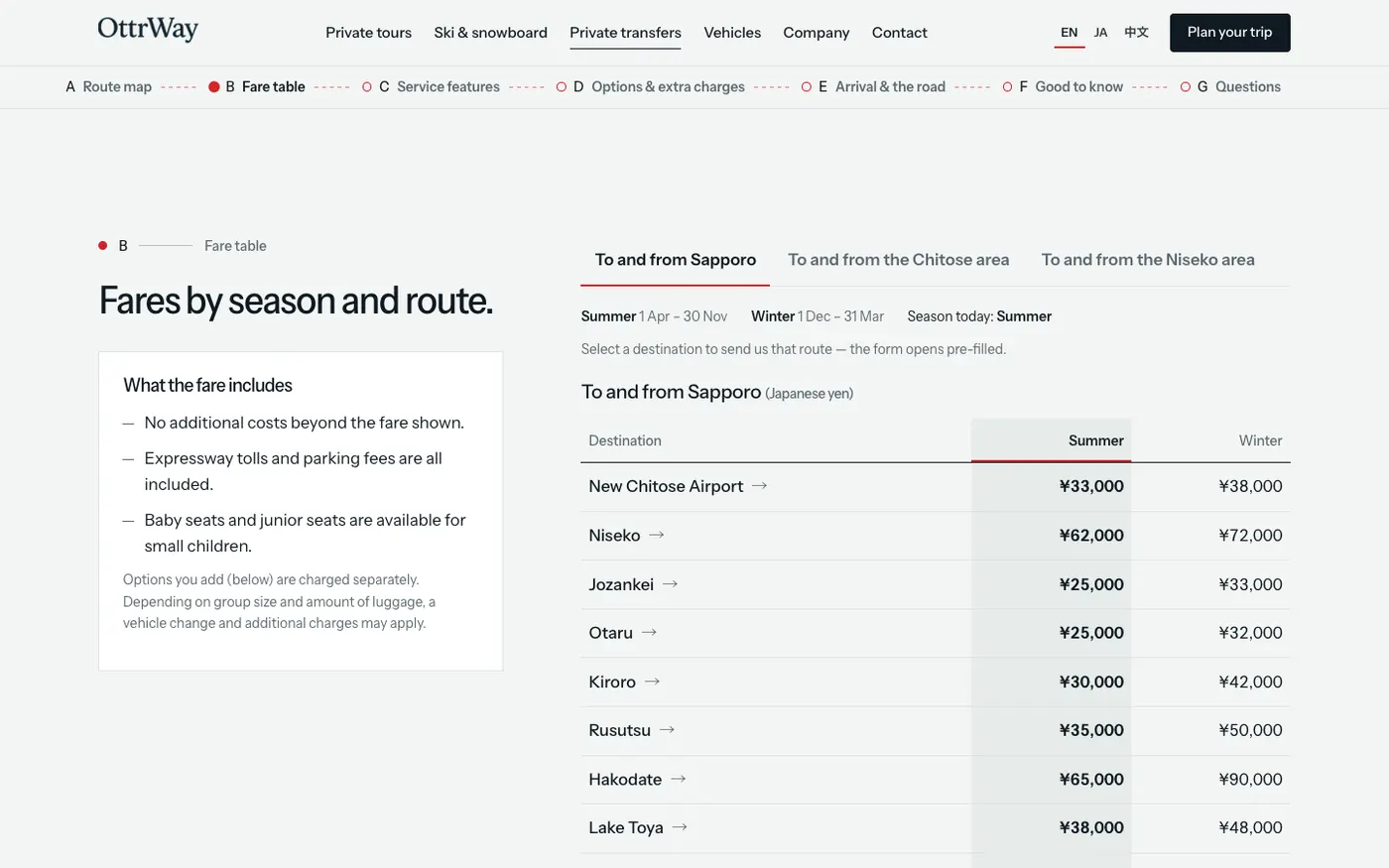Click arrow icon beside Otaru

(650, 632)
